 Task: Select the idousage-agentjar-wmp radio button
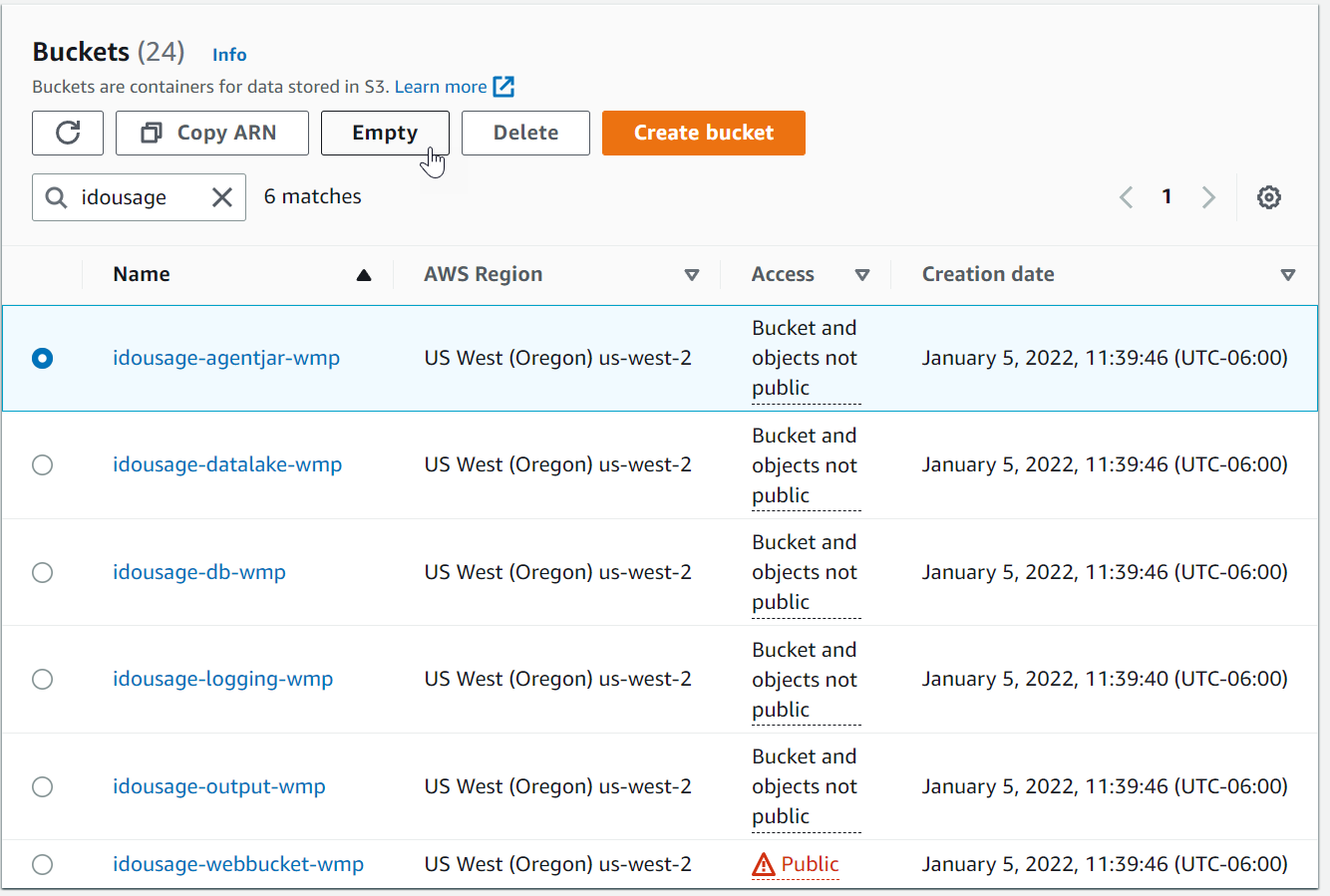42,358
